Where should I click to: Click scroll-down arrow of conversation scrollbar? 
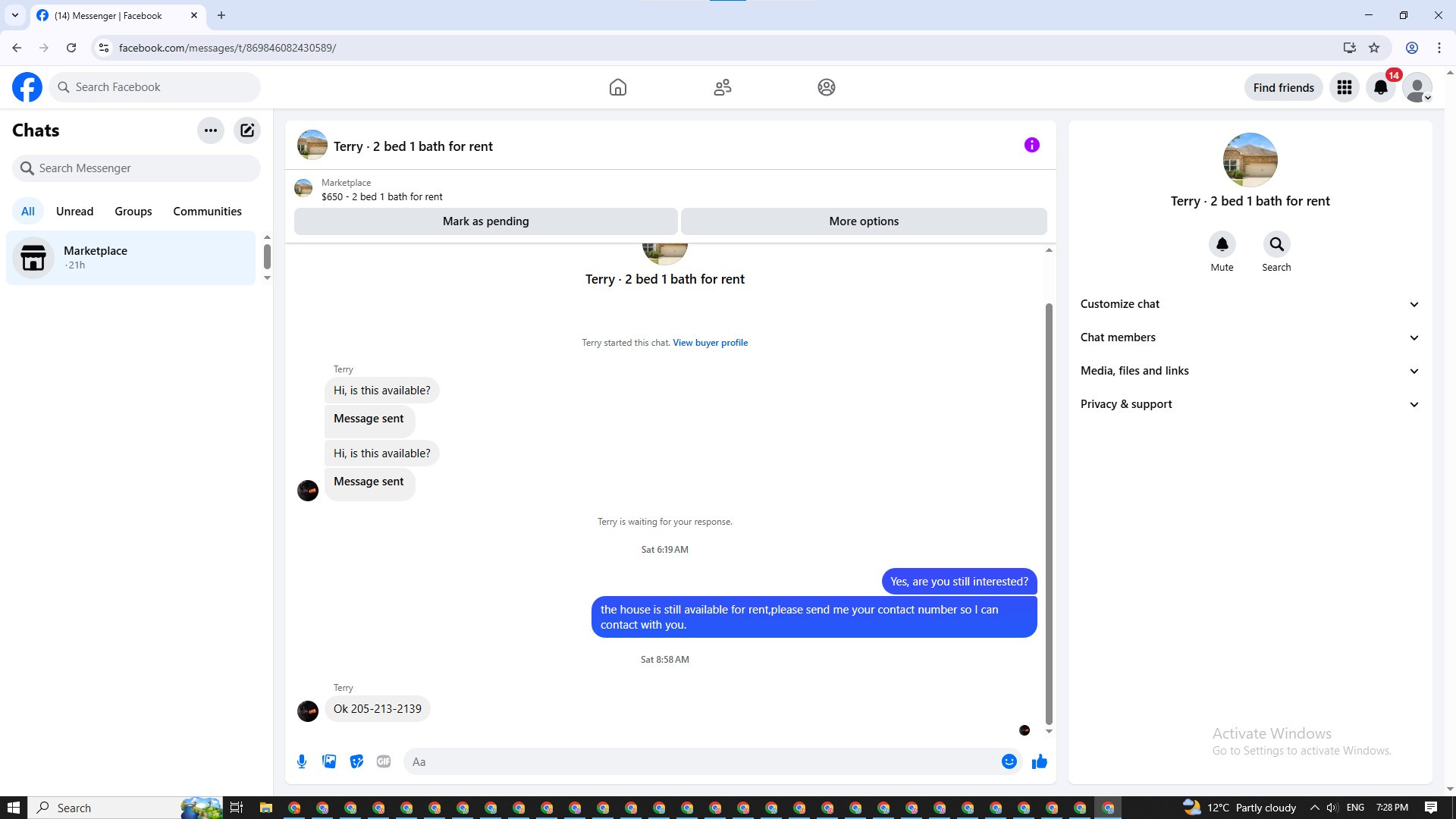(x=1049, y=731)
